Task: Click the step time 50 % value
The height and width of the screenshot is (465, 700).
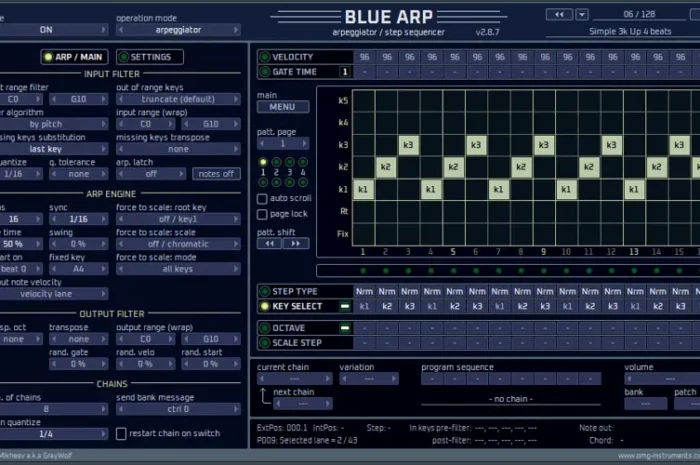Action: coord(20,244)
